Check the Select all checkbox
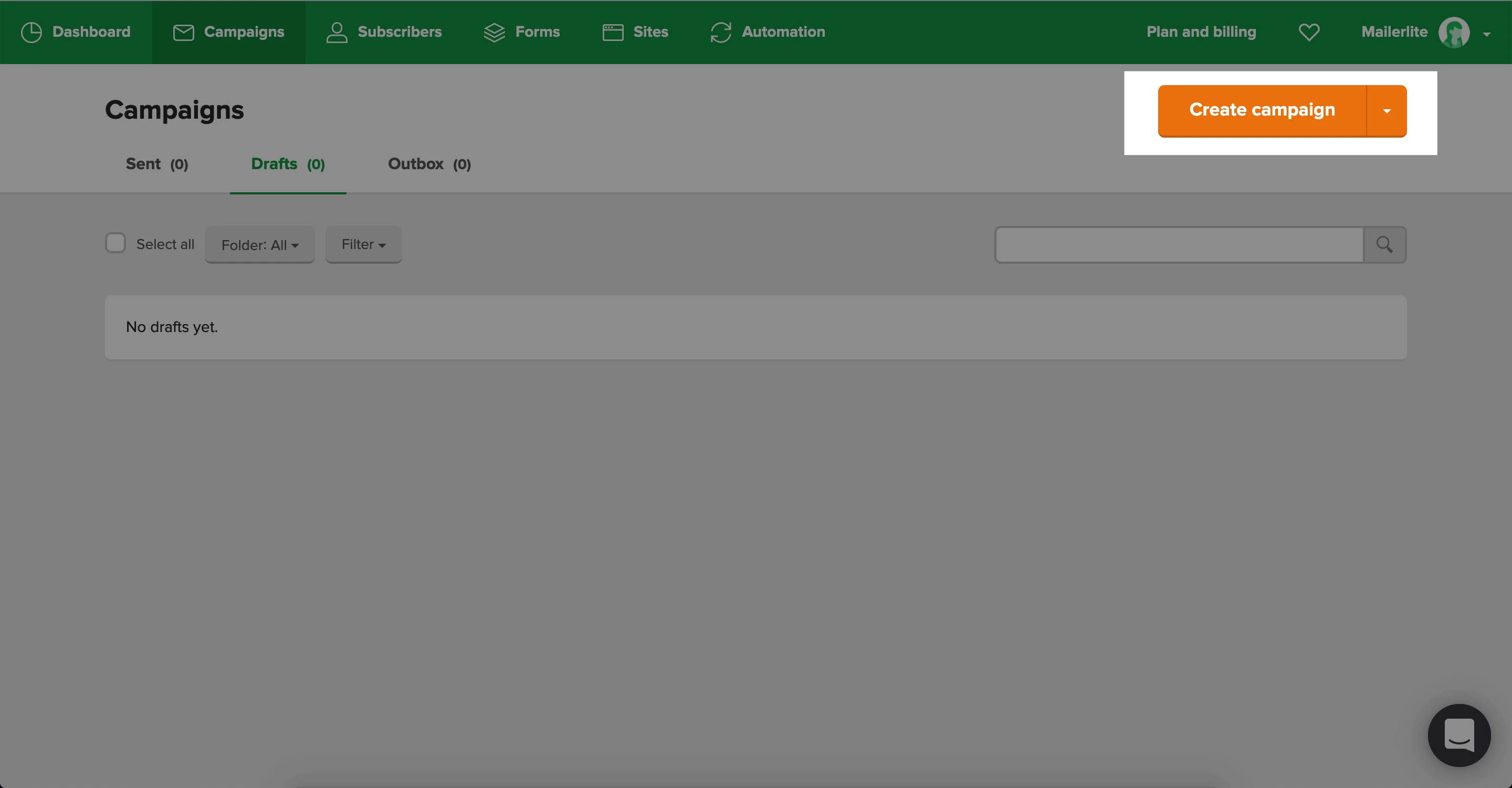The width and height of the screenshot is (1512, 788). [x=115, y=243]
